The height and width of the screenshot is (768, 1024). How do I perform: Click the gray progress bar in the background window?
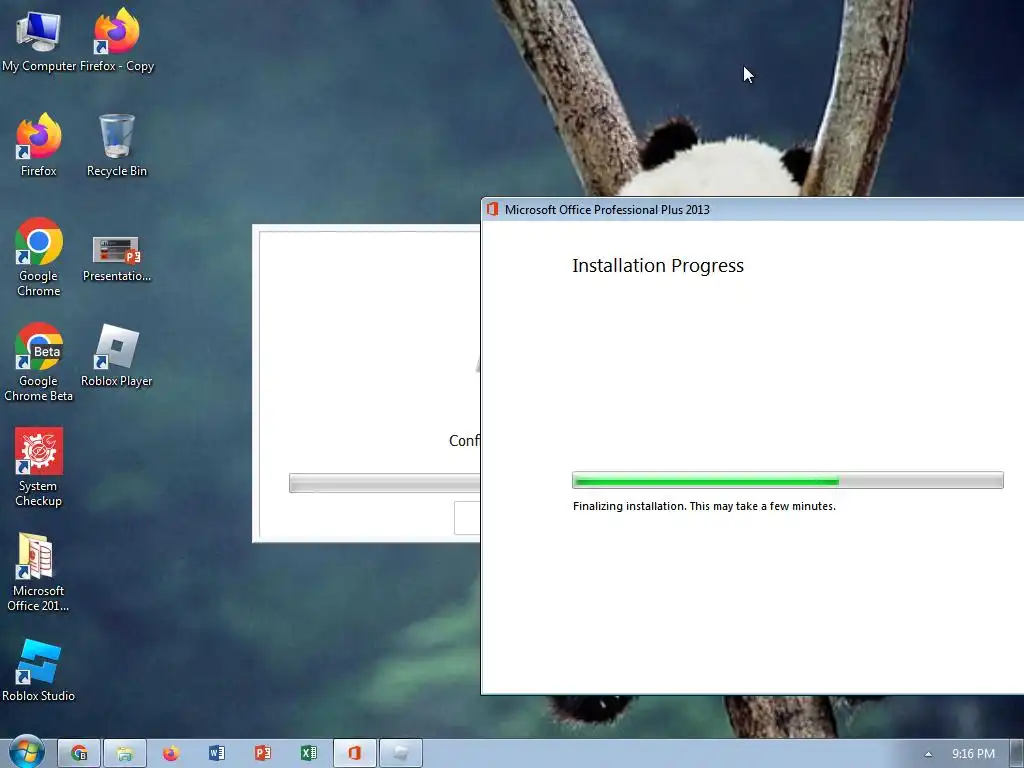(x=385, y=483)
